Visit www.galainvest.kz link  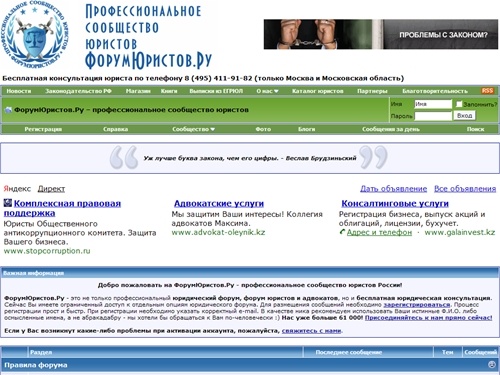pos(460,232)
